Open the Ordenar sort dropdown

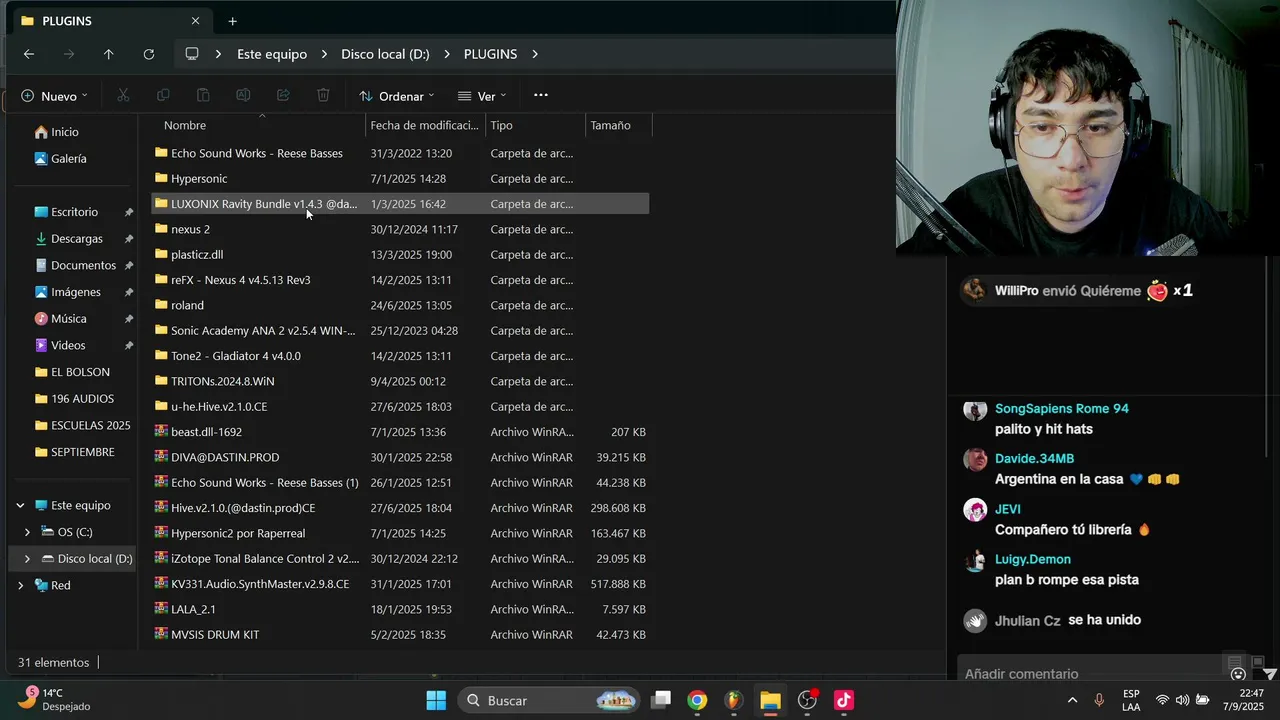point(396,96)
